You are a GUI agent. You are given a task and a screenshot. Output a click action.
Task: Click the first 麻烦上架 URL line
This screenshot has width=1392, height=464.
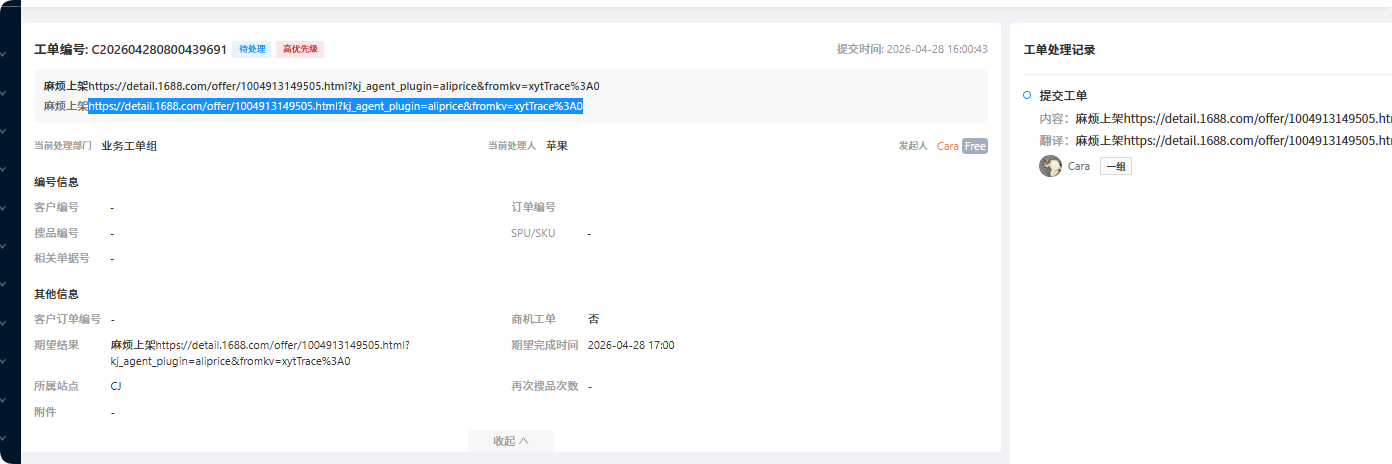coord(321,86)
